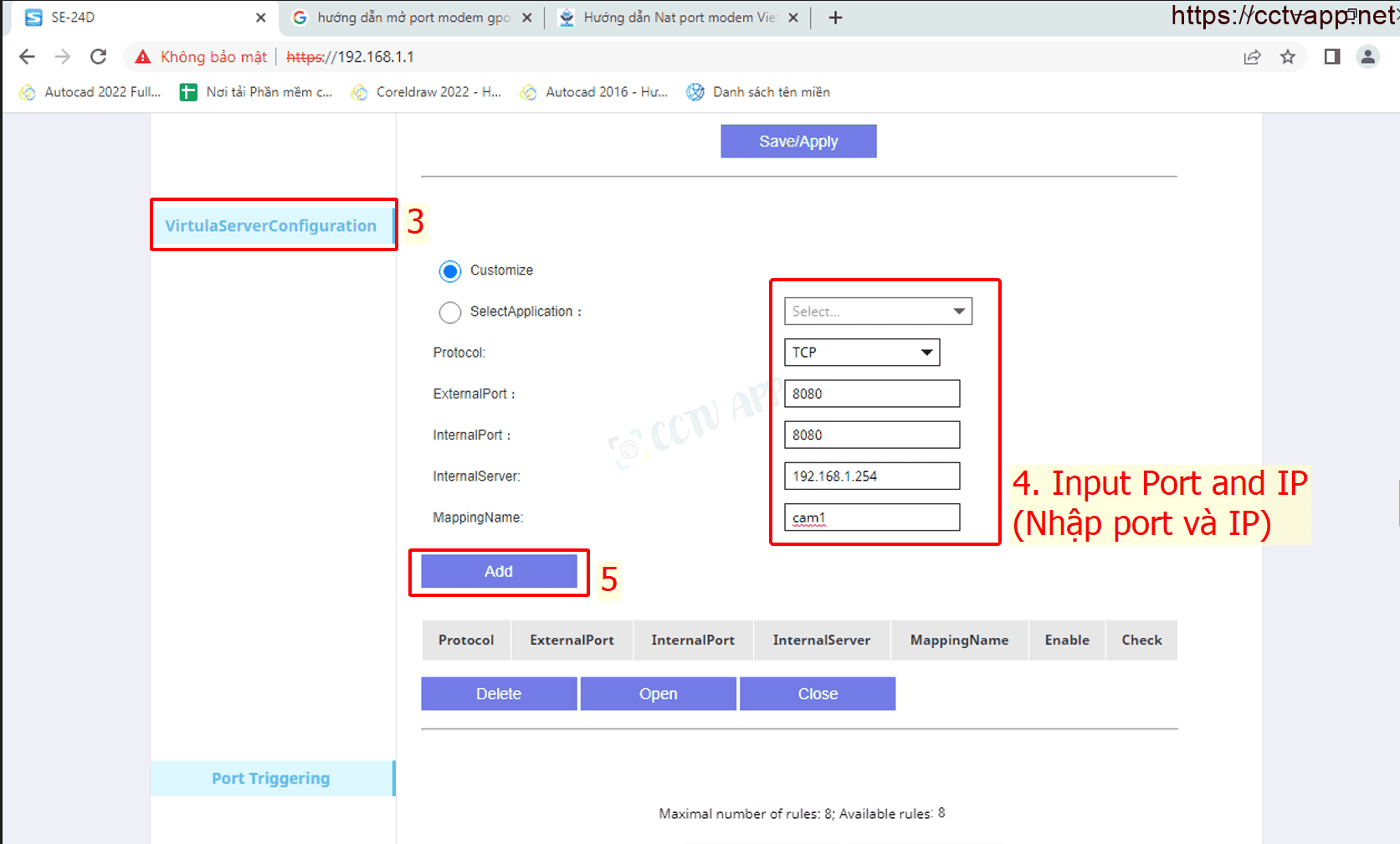The height and width of the screenshot is (844, 1400).
Task: Open the Select application dropdown
Action: (x=877, y=311)
